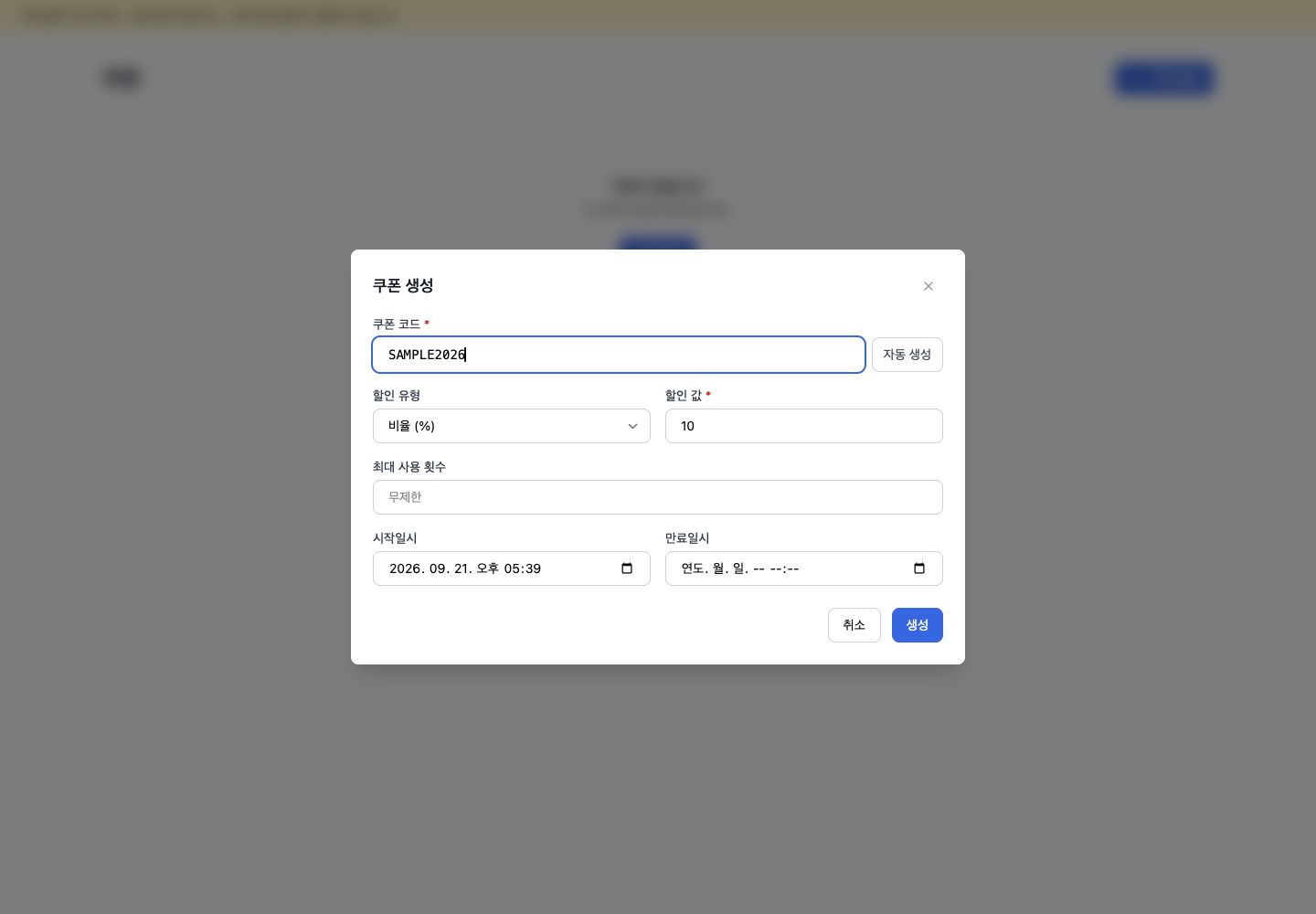The image size is (1316, 914).
Task: Focus the 쿠폰 코드 input field
Action: pos(619,355)
